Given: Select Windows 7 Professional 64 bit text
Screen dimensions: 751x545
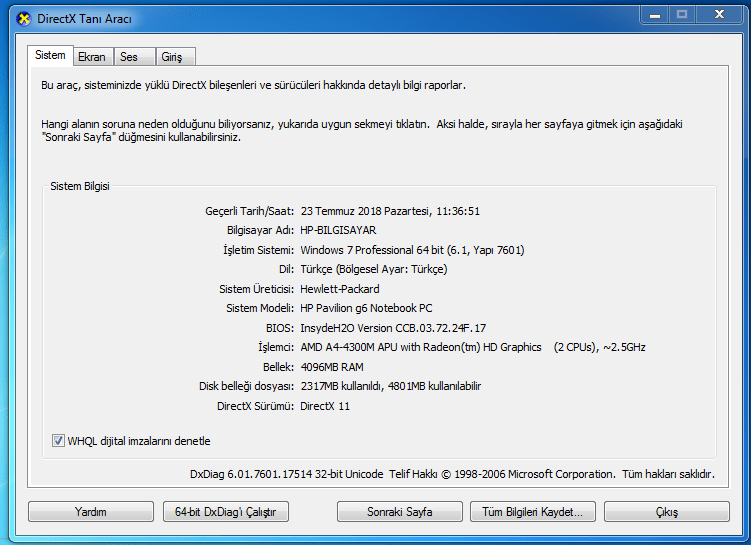Looking at the screenshot, I should [x=372, y=250].
